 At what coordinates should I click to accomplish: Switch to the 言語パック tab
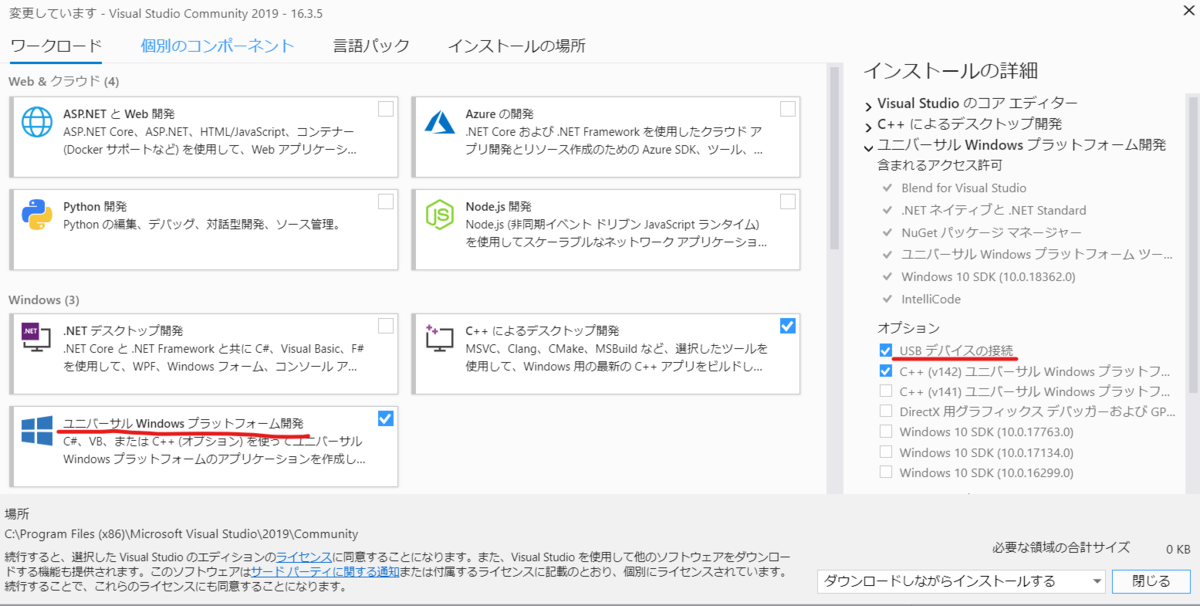point(372,45)
